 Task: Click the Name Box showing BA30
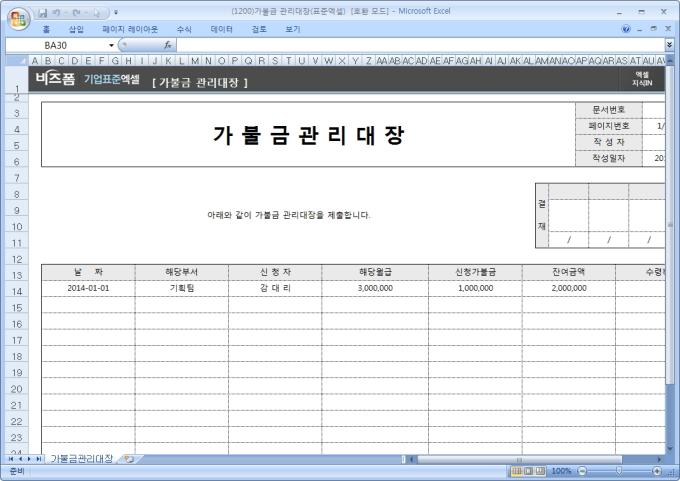pyautogui.click(x=56, y=45)
